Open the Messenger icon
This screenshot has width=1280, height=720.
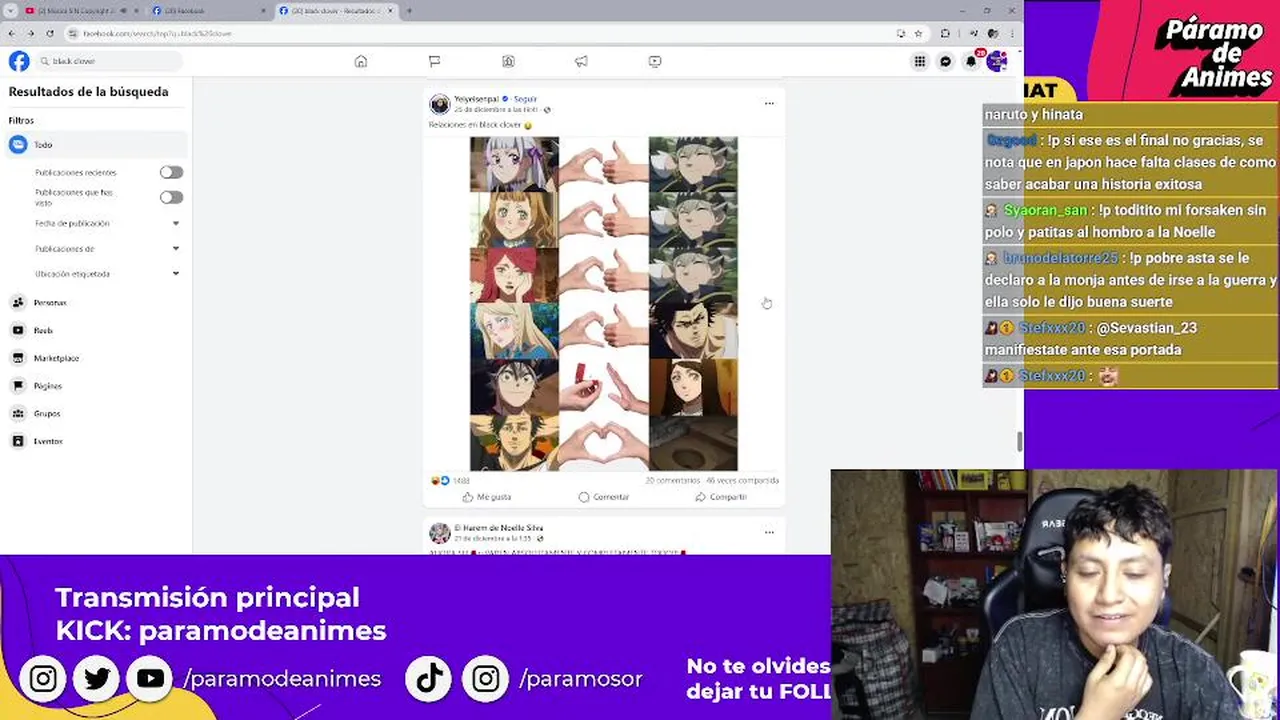945,61
